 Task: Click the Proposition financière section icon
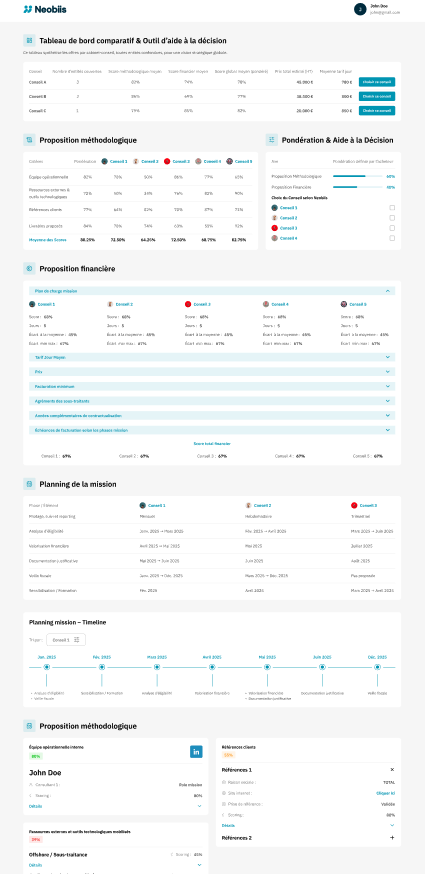29,269
